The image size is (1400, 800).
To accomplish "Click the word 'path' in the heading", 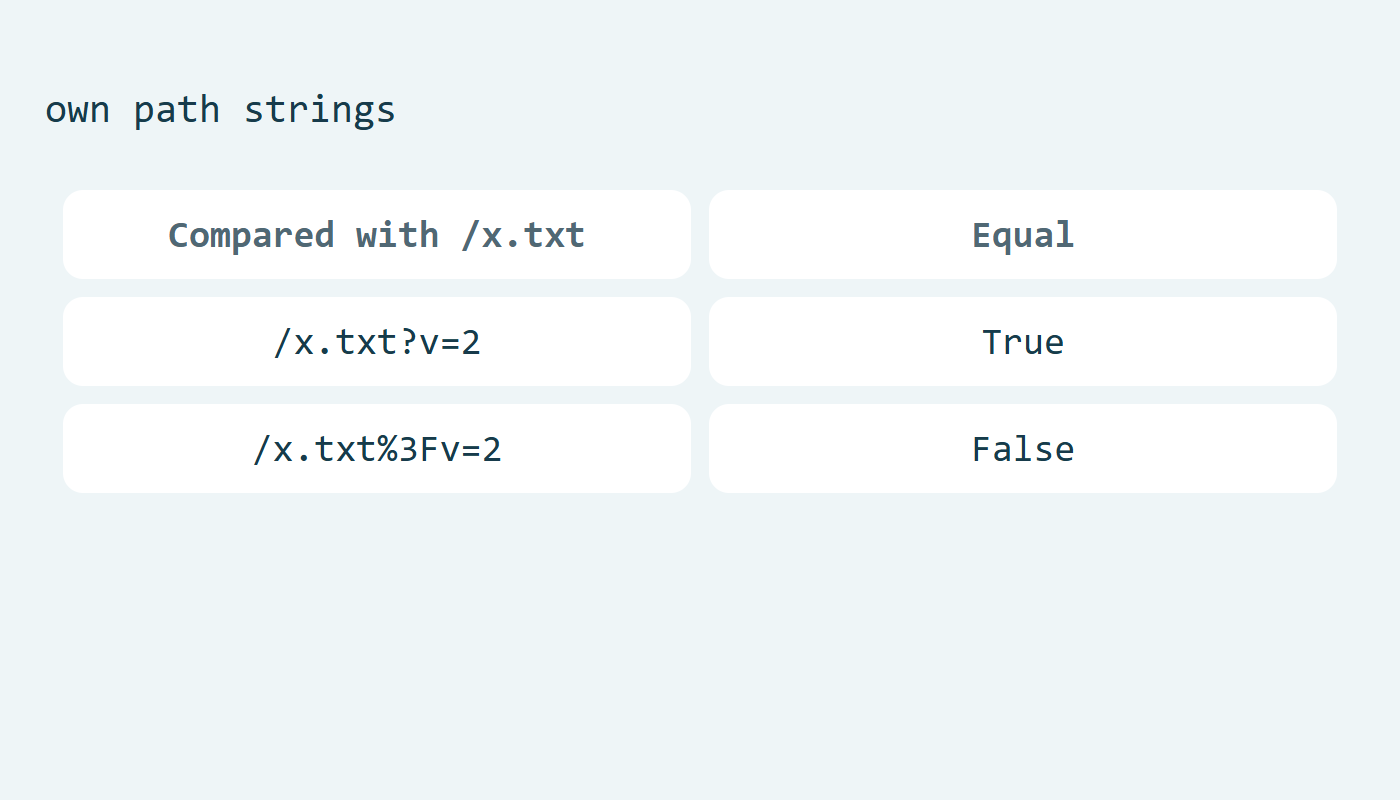I will 177,109.
